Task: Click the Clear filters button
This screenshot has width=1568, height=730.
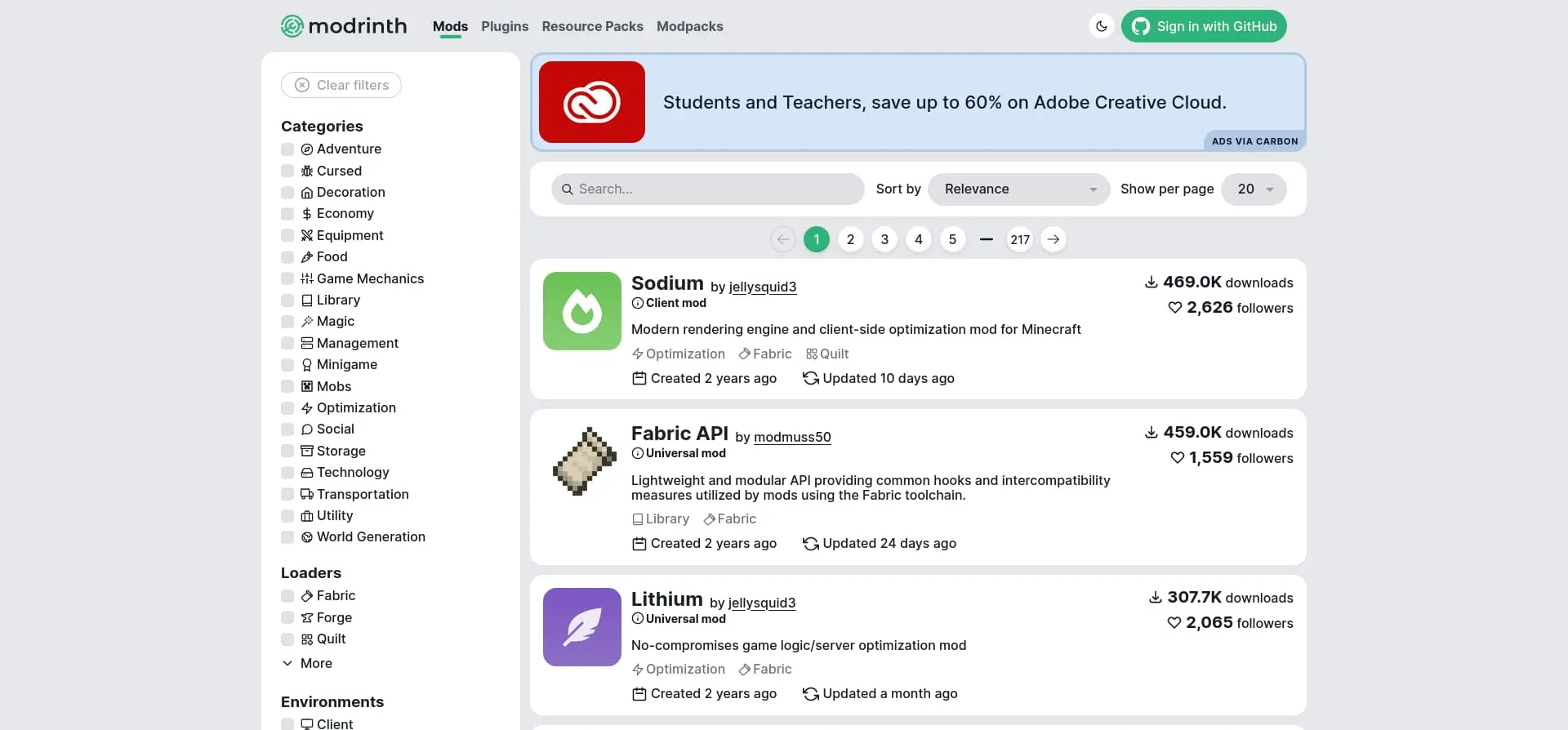Action: (341, 85)
